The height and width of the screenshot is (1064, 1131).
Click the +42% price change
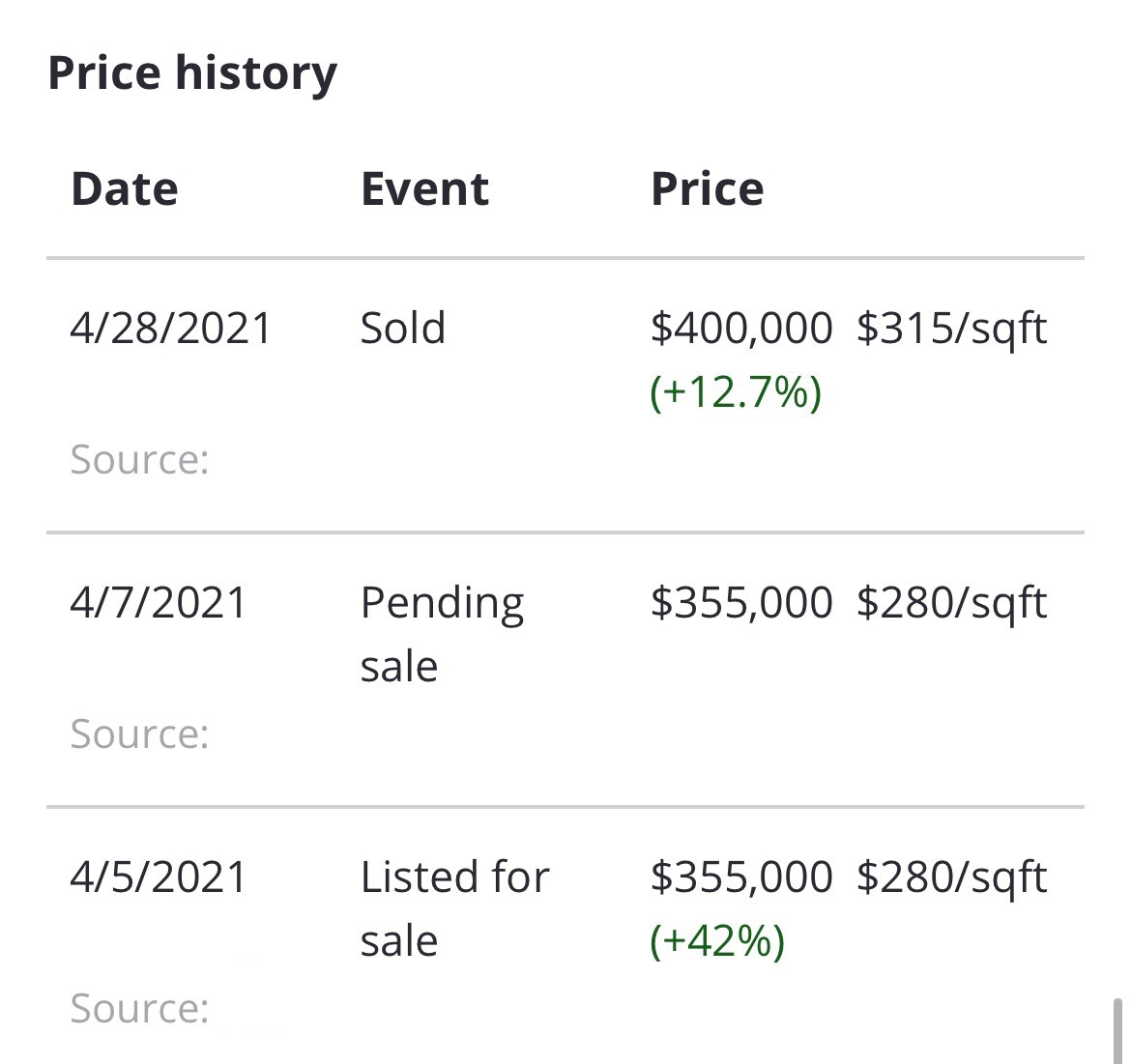point(717,941)
